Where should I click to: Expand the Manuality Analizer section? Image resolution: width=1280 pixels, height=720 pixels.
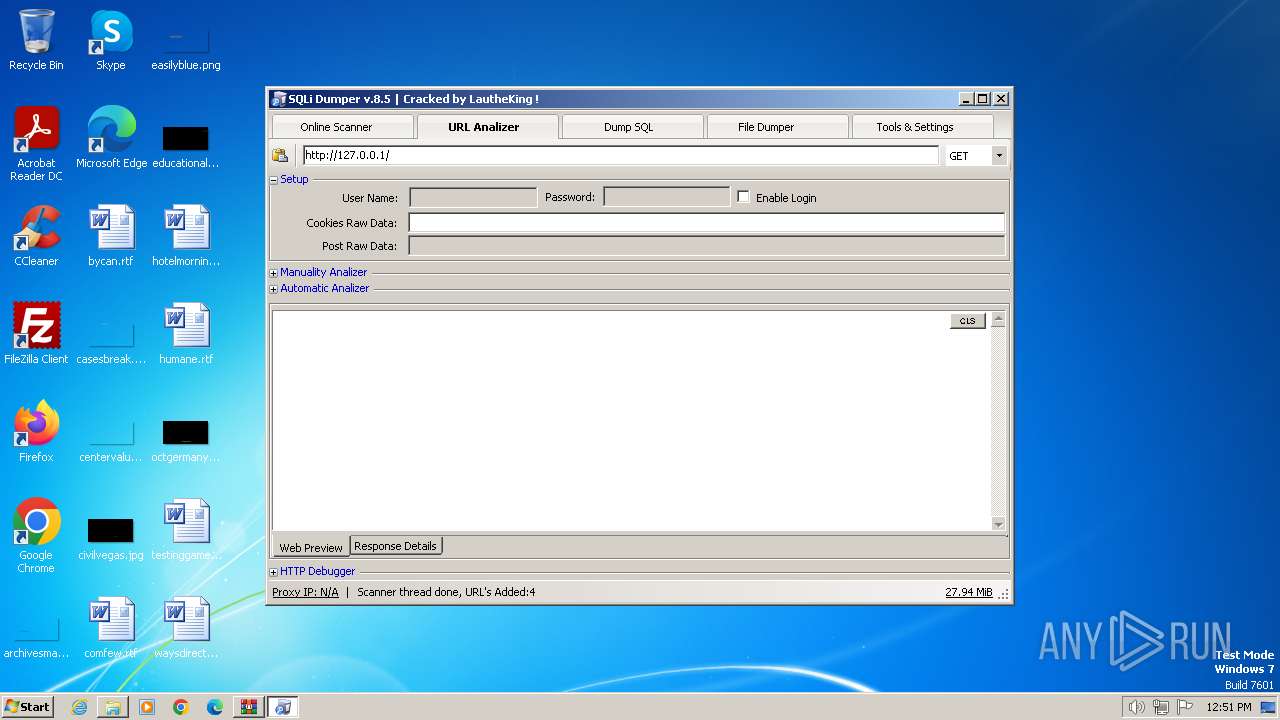click(x=274, y=273)
